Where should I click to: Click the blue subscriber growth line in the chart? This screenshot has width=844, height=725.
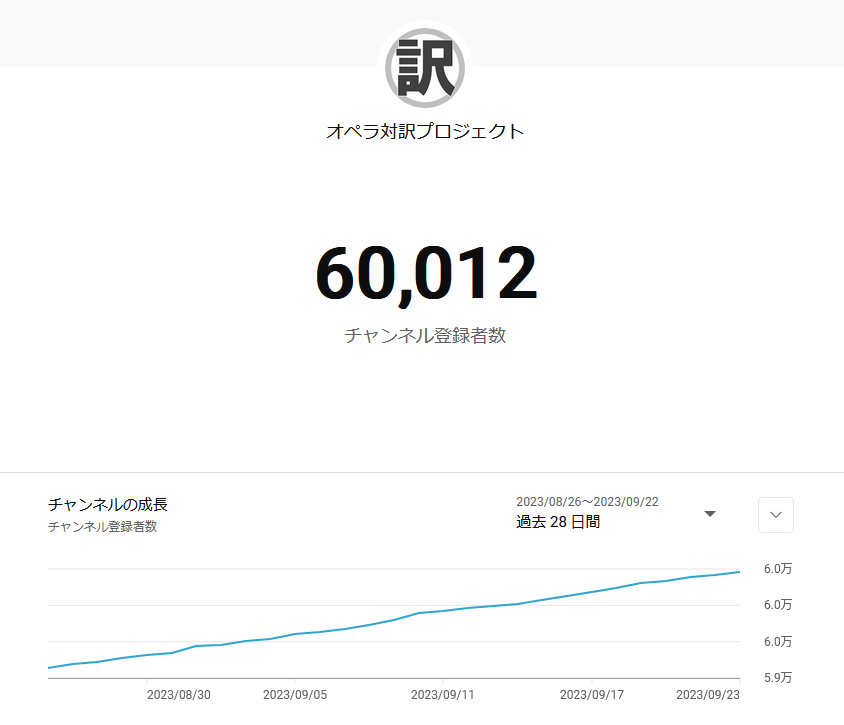pyautogui.click(x=394, y=620)
